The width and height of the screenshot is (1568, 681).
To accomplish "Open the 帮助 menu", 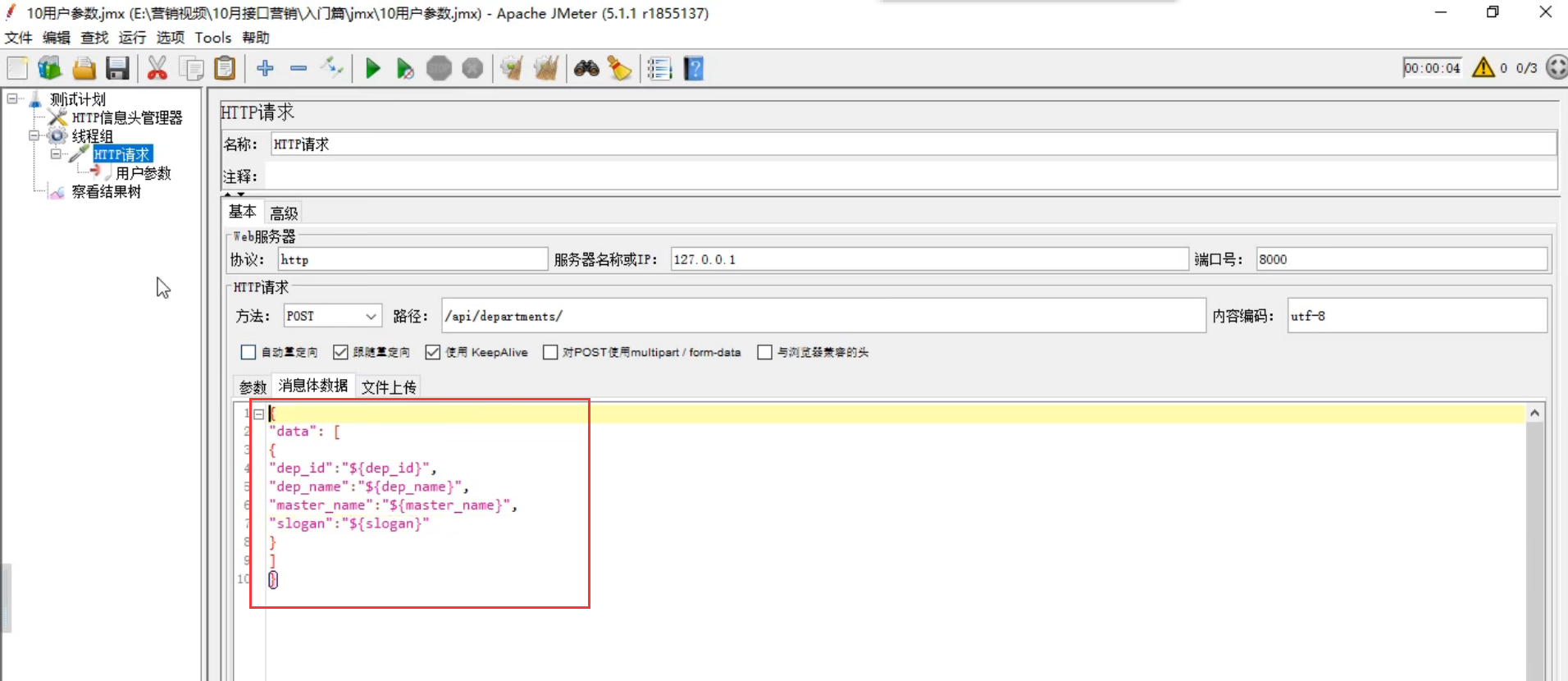I will [256, 38].
